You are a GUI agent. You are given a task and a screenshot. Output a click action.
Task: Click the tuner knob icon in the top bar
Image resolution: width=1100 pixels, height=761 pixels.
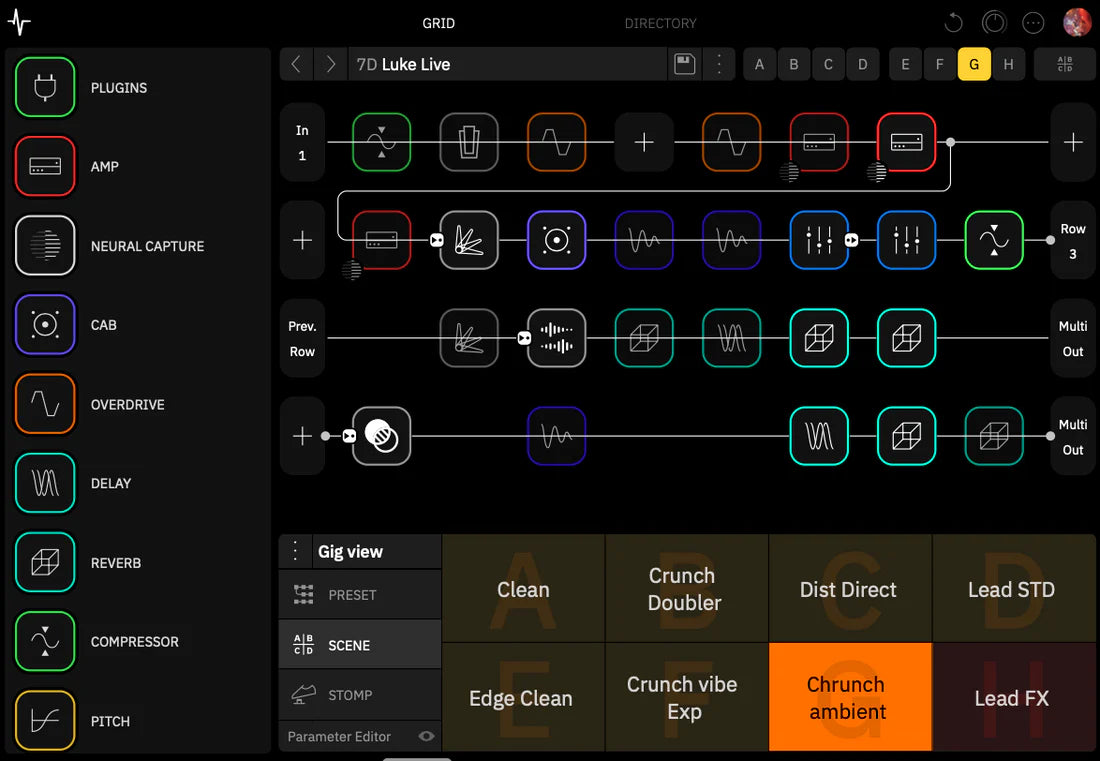(x=994, y=22)
